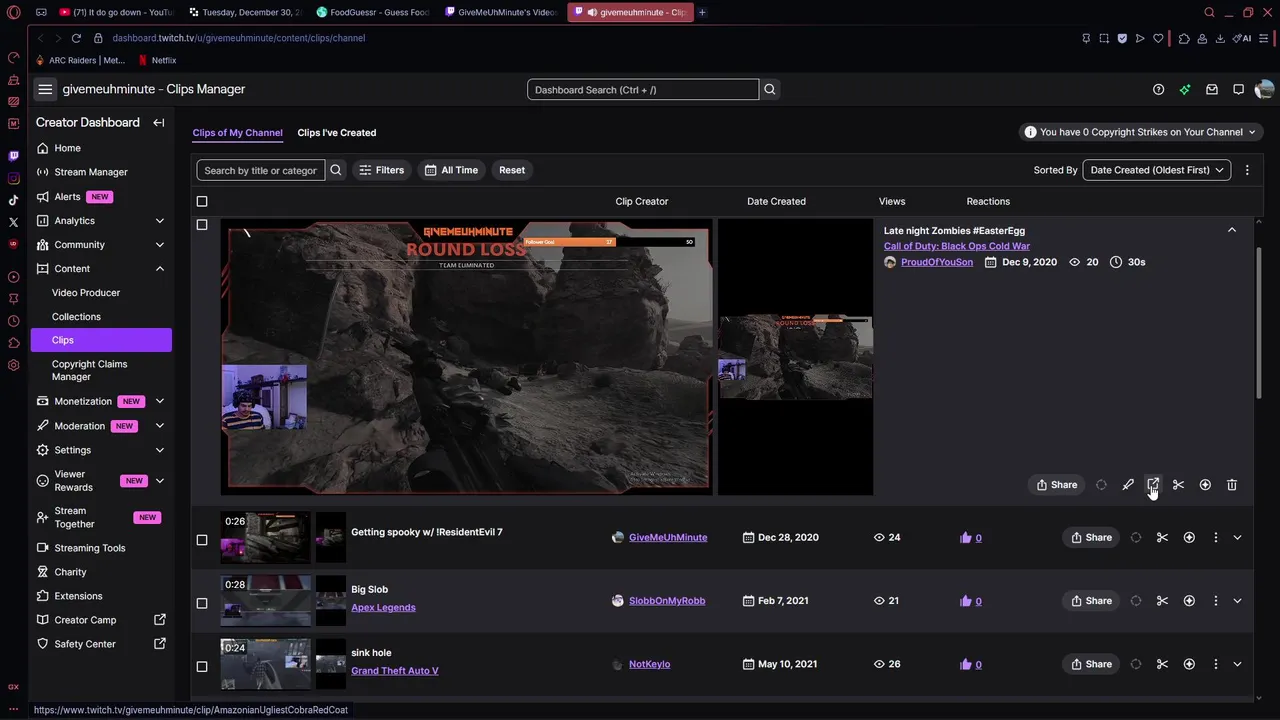Open the profile avatar menu
1280x720 pixels.
pyautogui.click(x=1264, y=89)
